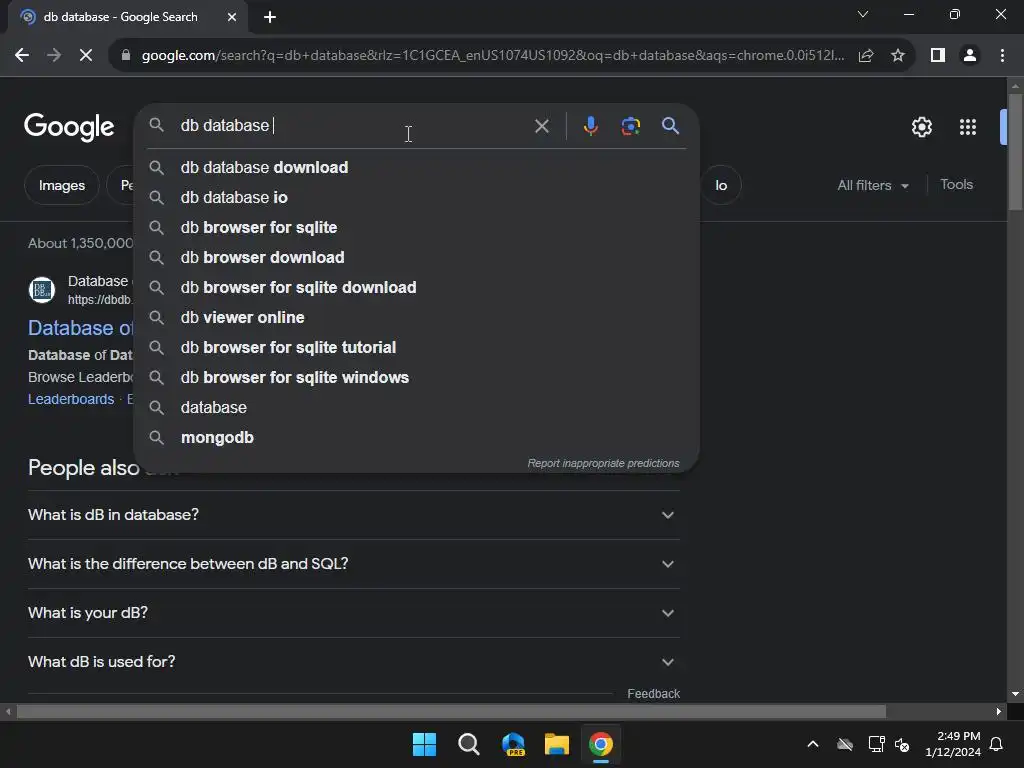1024x768 pixels.
Task: Filter results by Images
Action: click(x=61, y=185)
